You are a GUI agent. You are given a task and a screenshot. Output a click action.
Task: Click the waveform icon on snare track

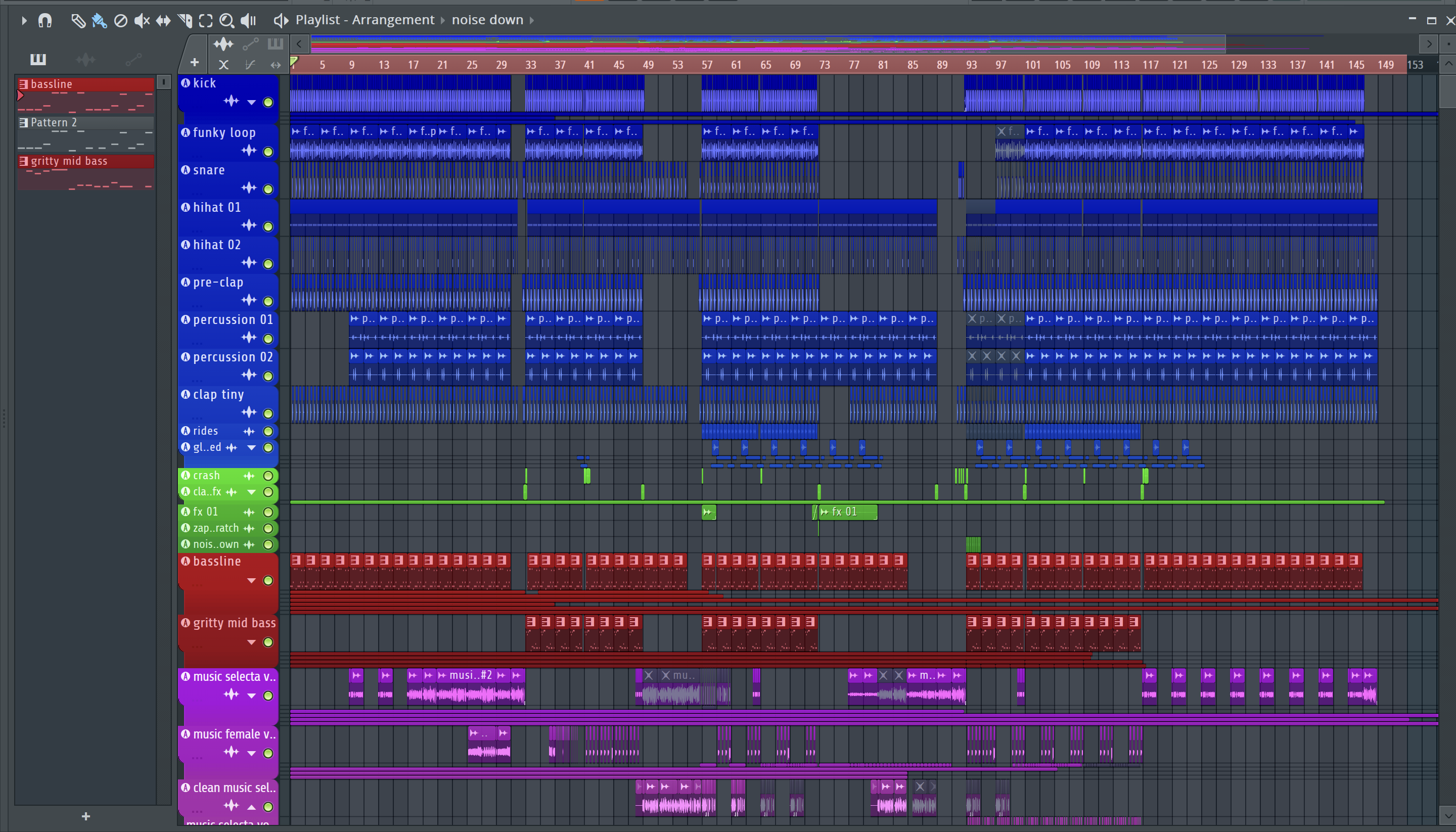click(x=249, y=188)
